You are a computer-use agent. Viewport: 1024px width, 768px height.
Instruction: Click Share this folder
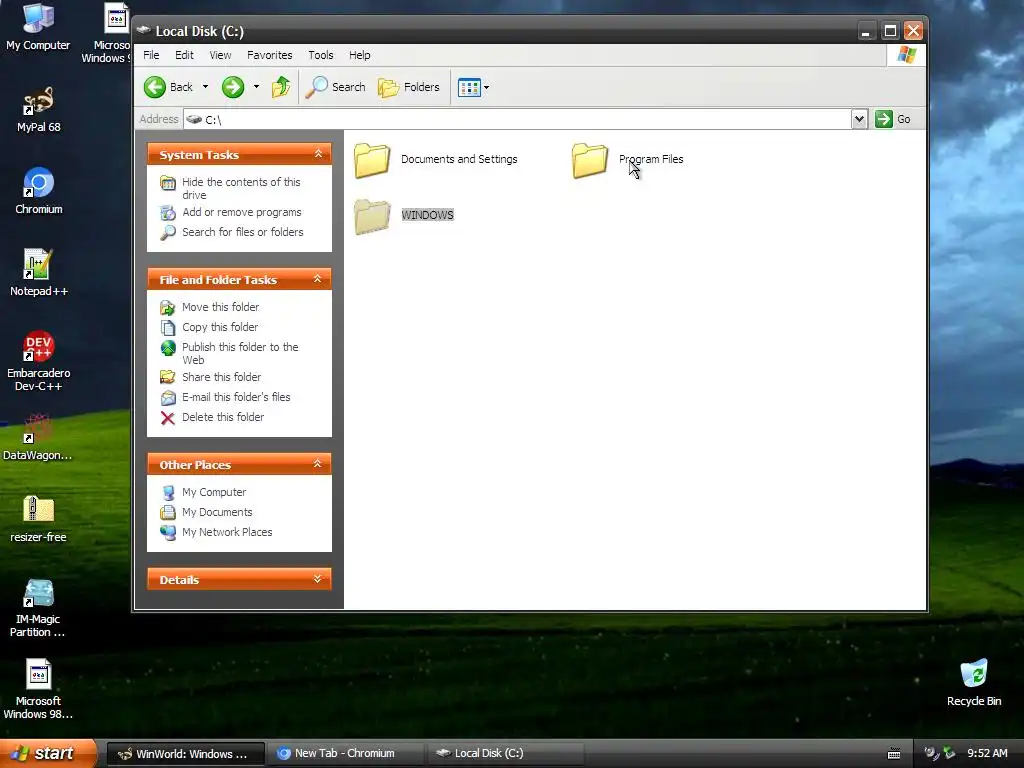click(x=221, y=377)
